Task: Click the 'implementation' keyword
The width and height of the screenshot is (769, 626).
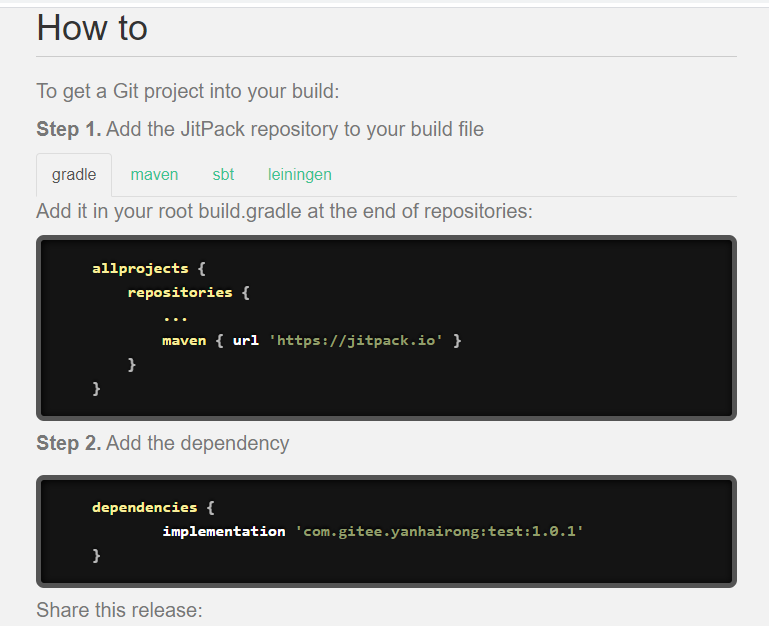Action: pos(224,531)
